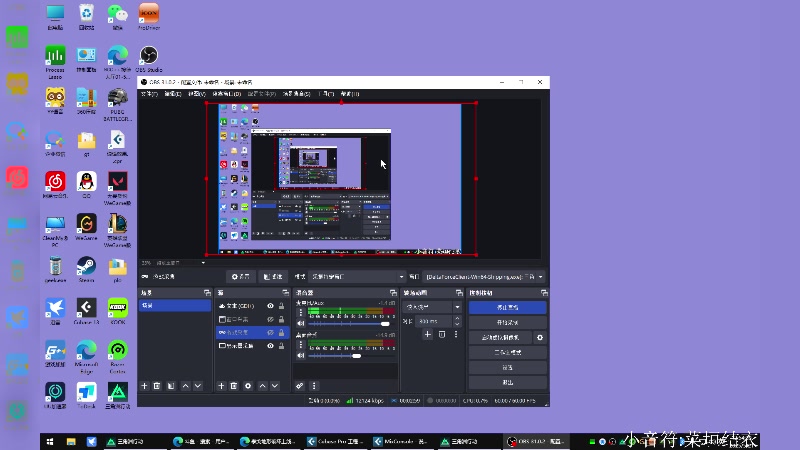Open virtual camera settings gear icon

(540, 338)
